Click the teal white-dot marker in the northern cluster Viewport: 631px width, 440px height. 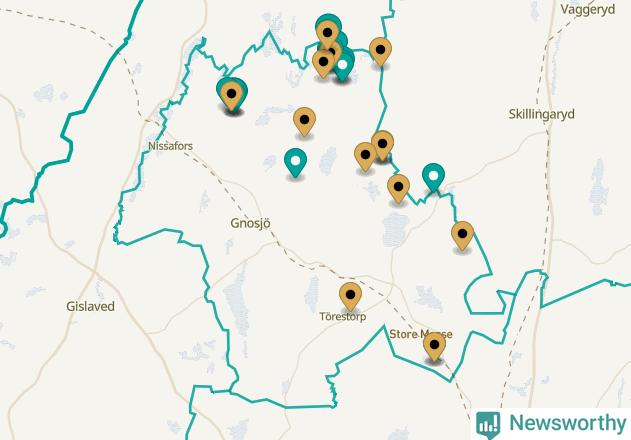pos(342,67)
